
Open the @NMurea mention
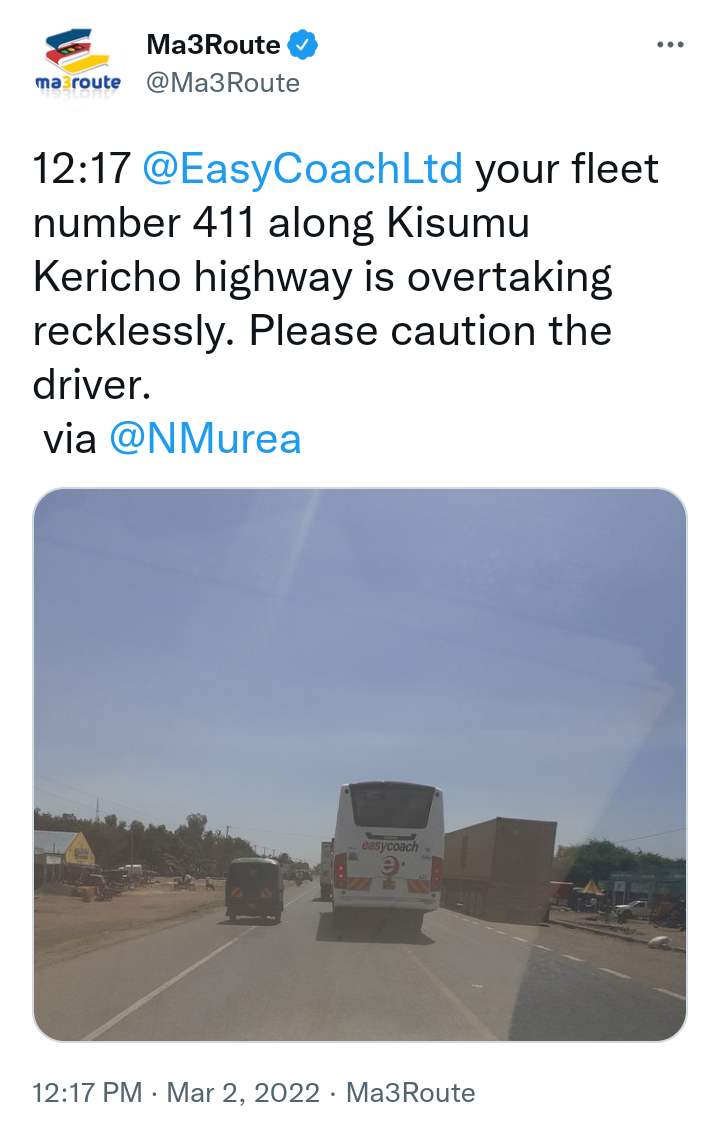pyautogui.click(x=205, y=439)
